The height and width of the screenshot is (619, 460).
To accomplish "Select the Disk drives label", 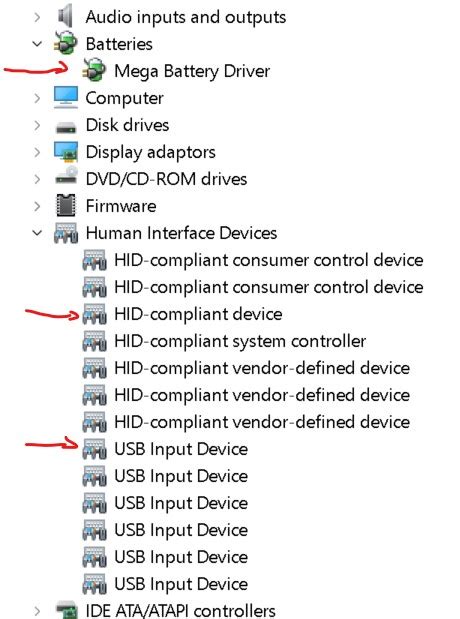I will click(x=127, y=125).
